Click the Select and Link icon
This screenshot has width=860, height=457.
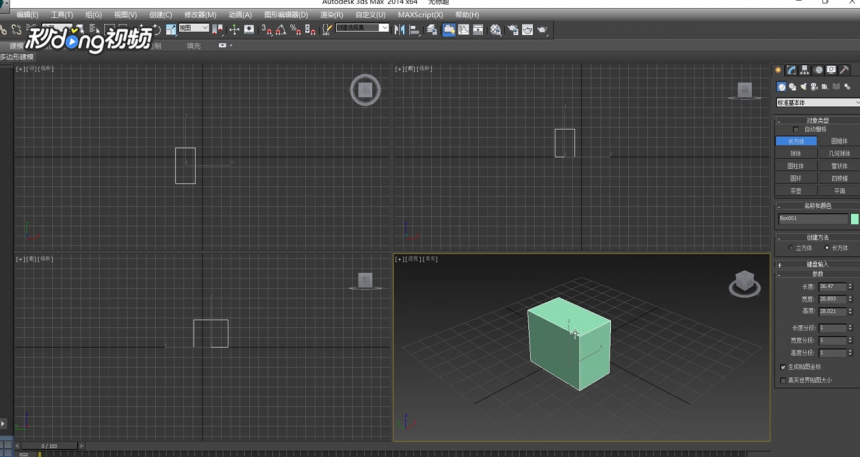point(3,30)
